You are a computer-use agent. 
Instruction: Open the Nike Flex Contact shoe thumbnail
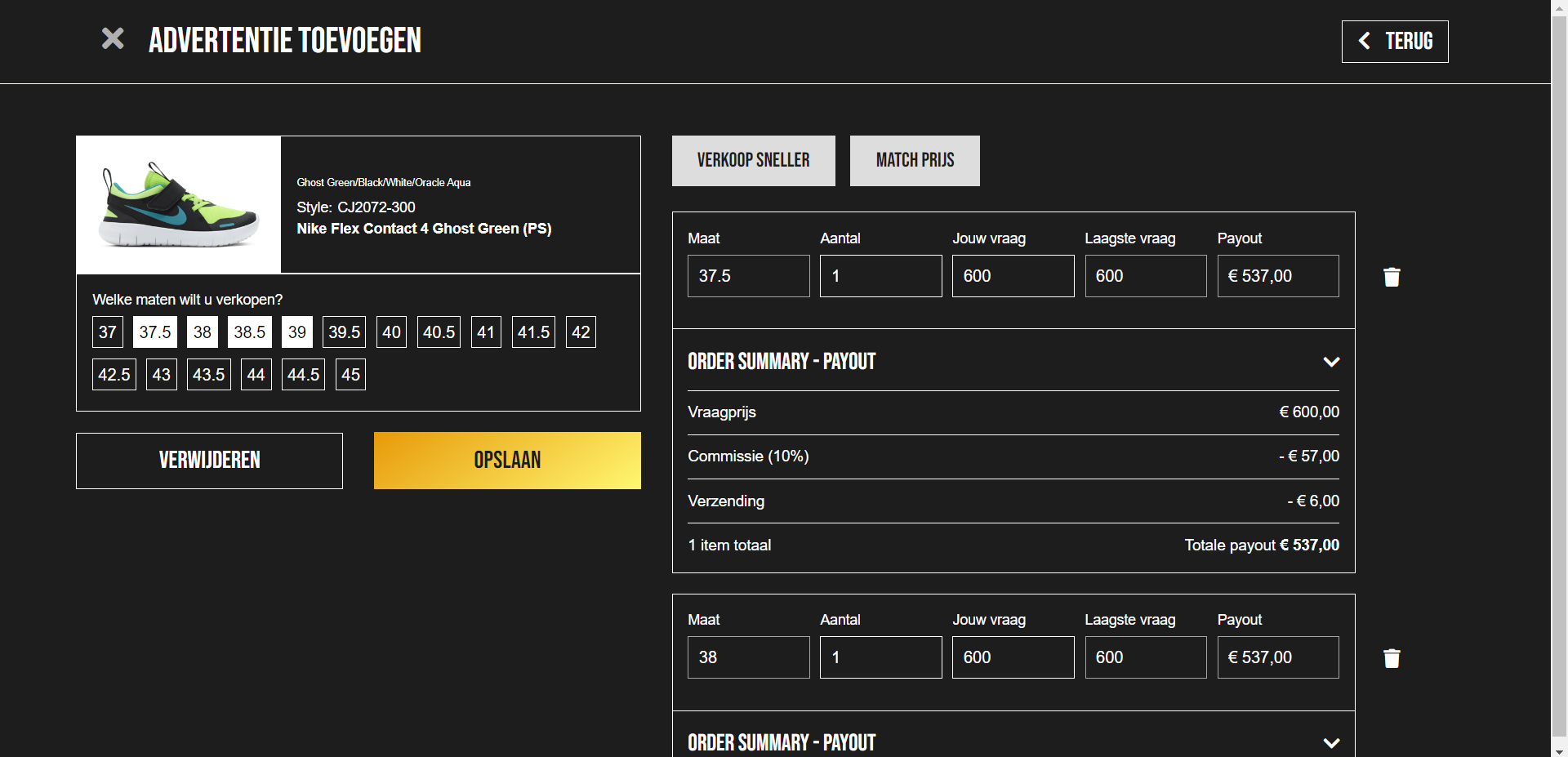click(x=179, y=205)
